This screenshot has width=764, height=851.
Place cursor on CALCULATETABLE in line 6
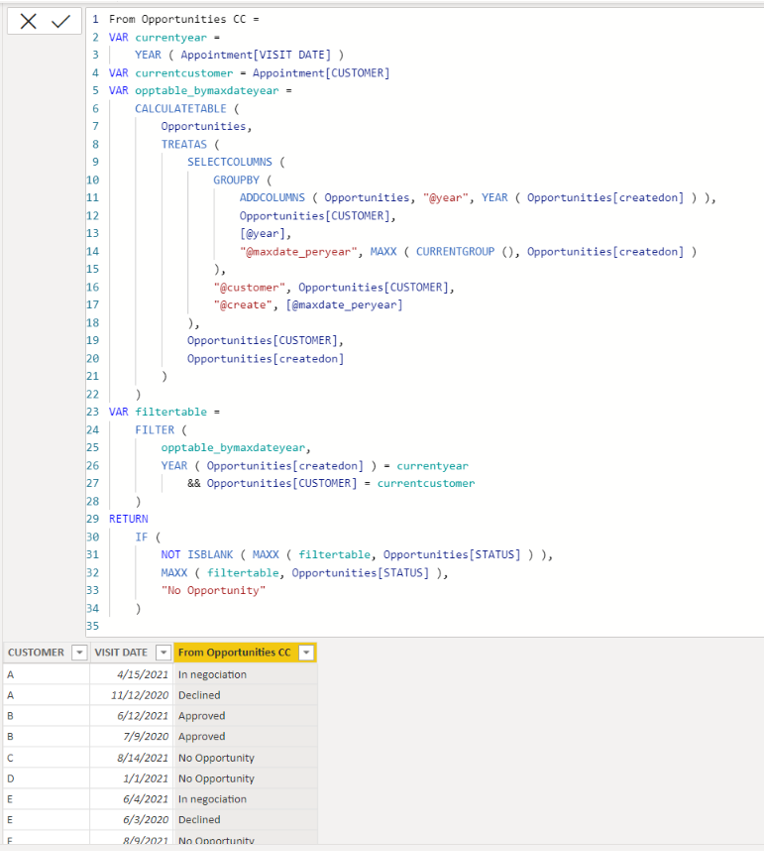(181, 109)
